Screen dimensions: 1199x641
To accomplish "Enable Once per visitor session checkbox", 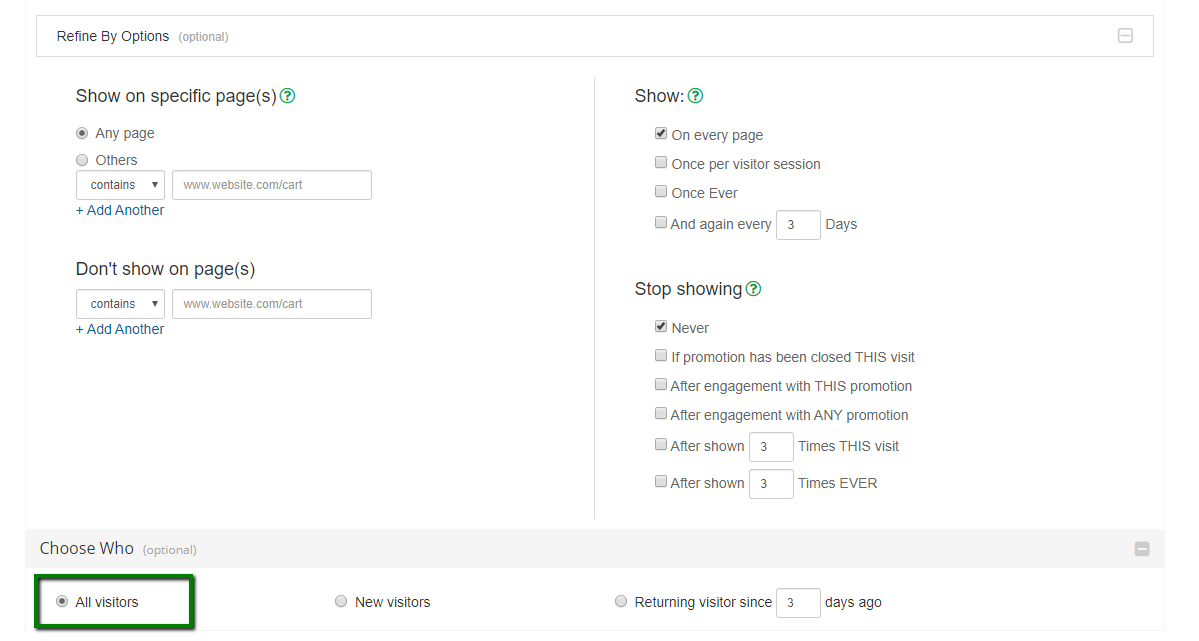I will pyautogui.click(x=661, y=163).
